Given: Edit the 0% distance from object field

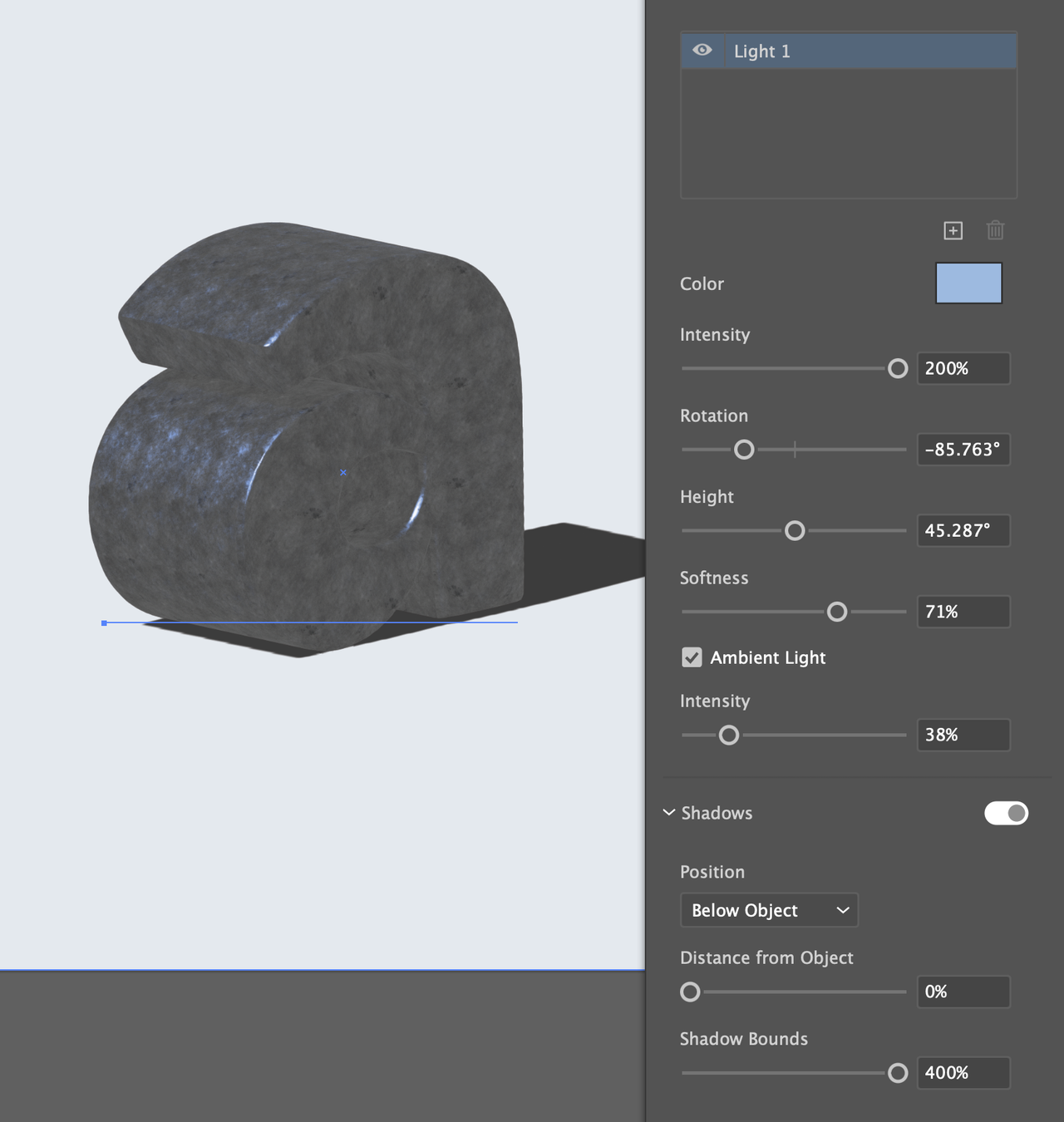Looking at the screenshot, I should pos(963,992).
